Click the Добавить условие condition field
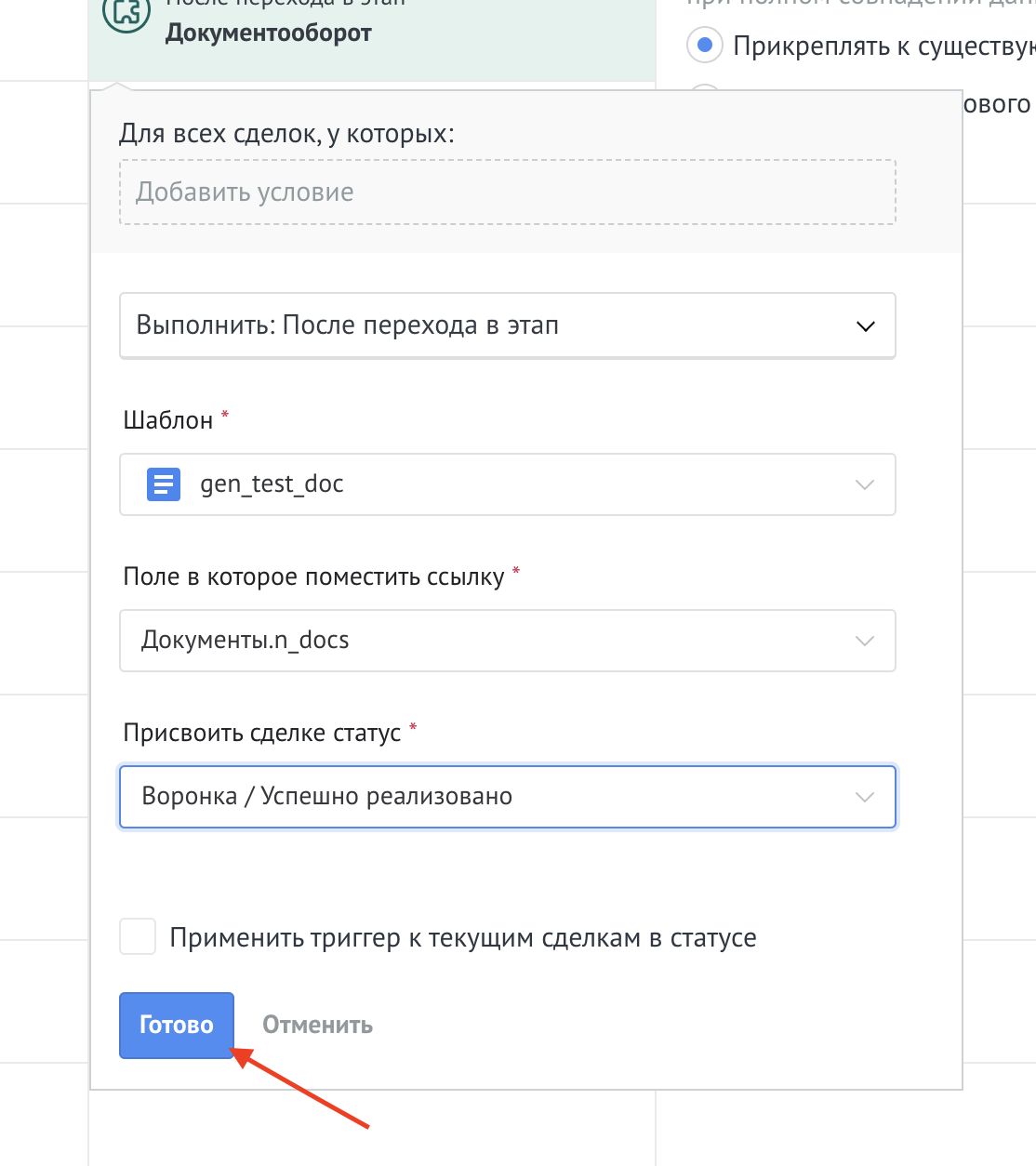 point(508,192)
